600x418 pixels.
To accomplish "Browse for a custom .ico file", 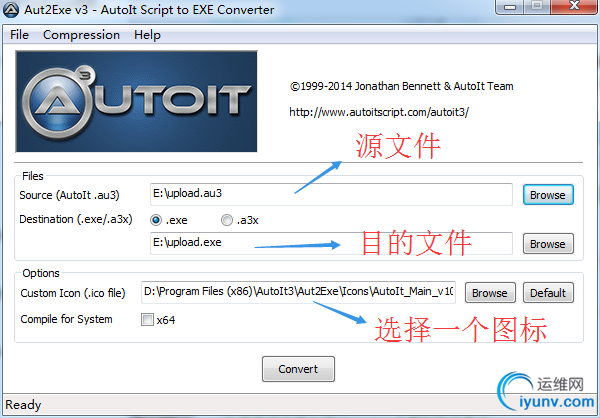I will point(490,293).
